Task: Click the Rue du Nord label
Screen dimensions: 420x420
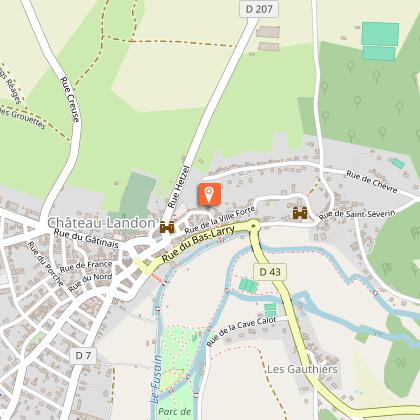Action: click(90, 282)
